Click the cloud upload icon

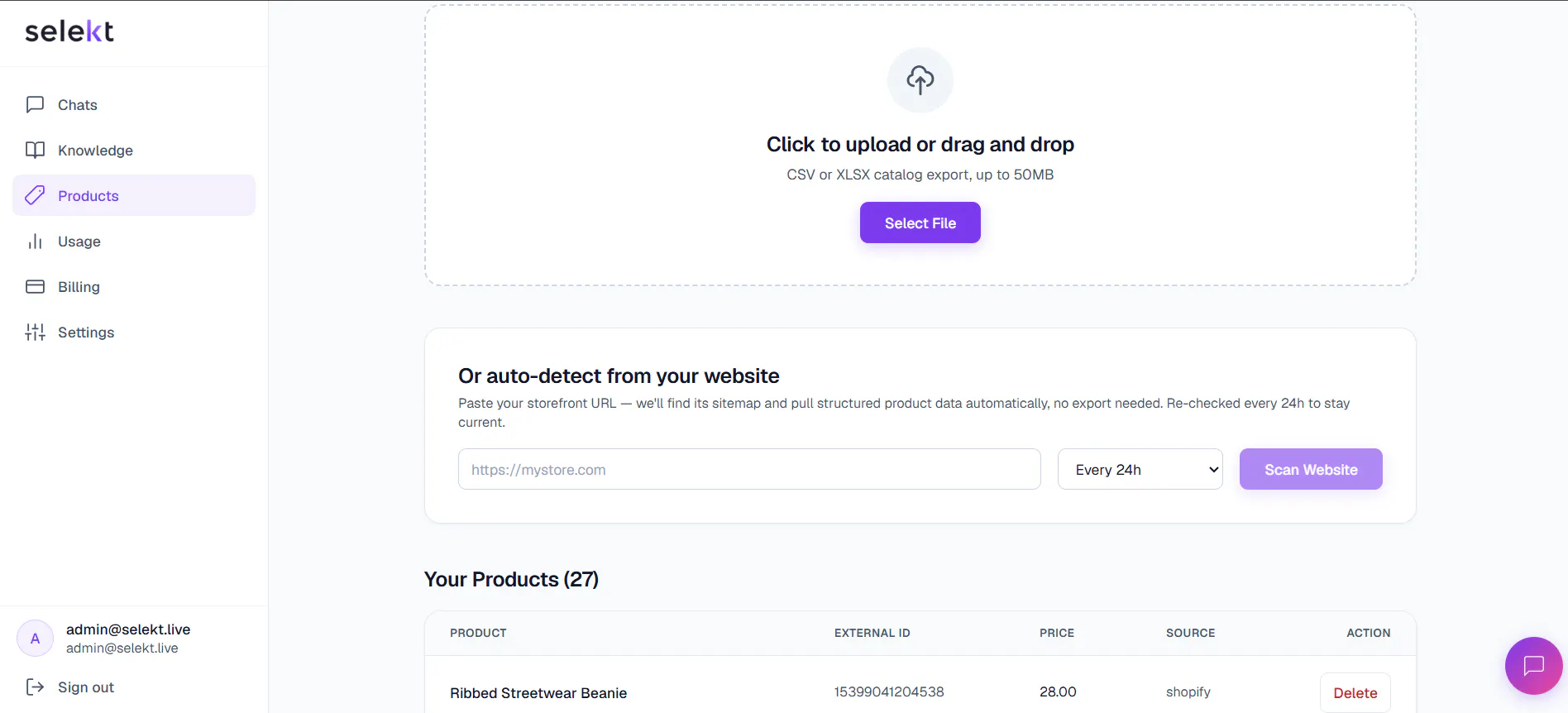tap(920, 80)
